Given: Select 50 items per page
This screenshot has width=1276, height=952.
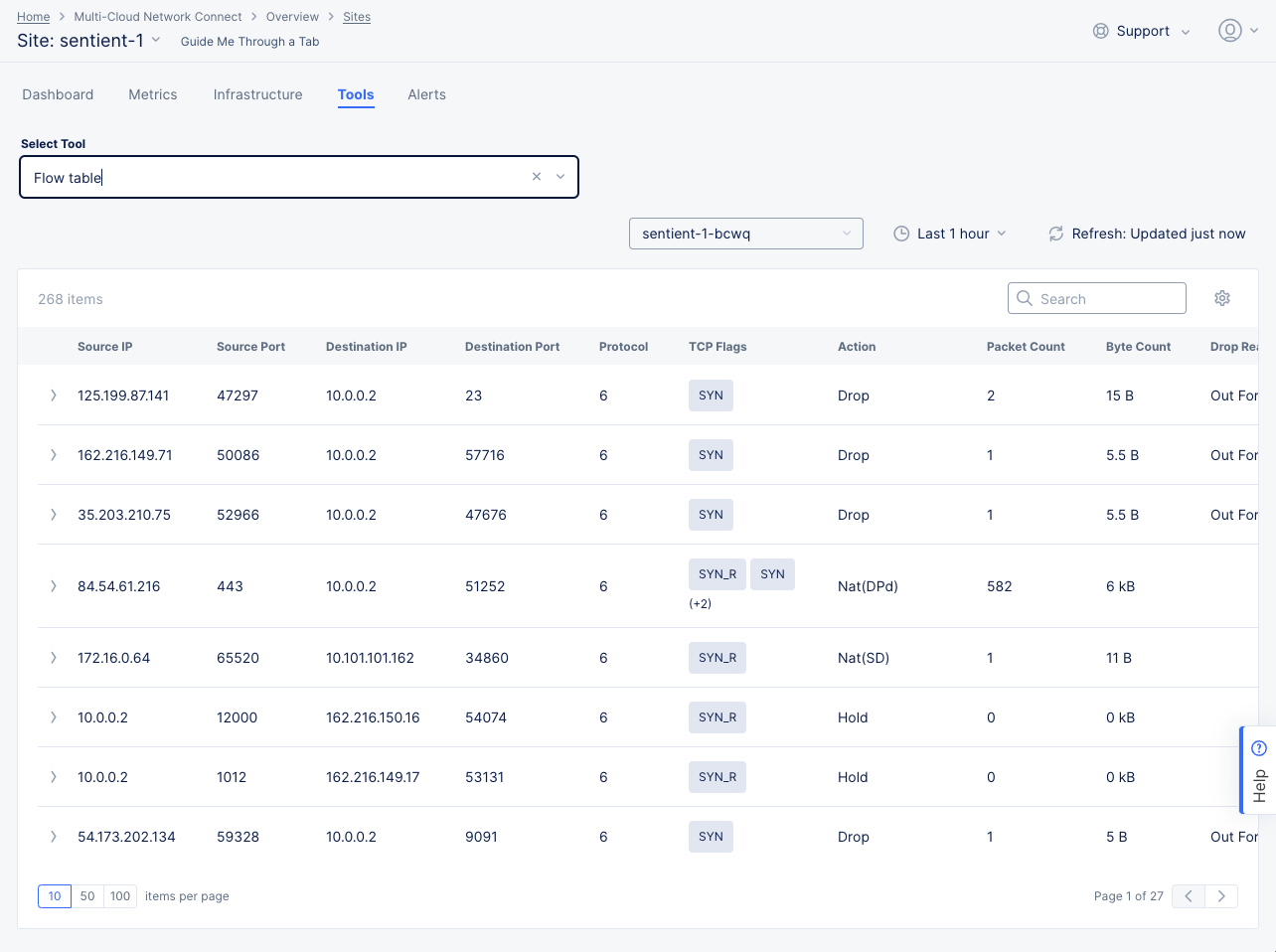Looking at the screenshot, I should [87, 895].
